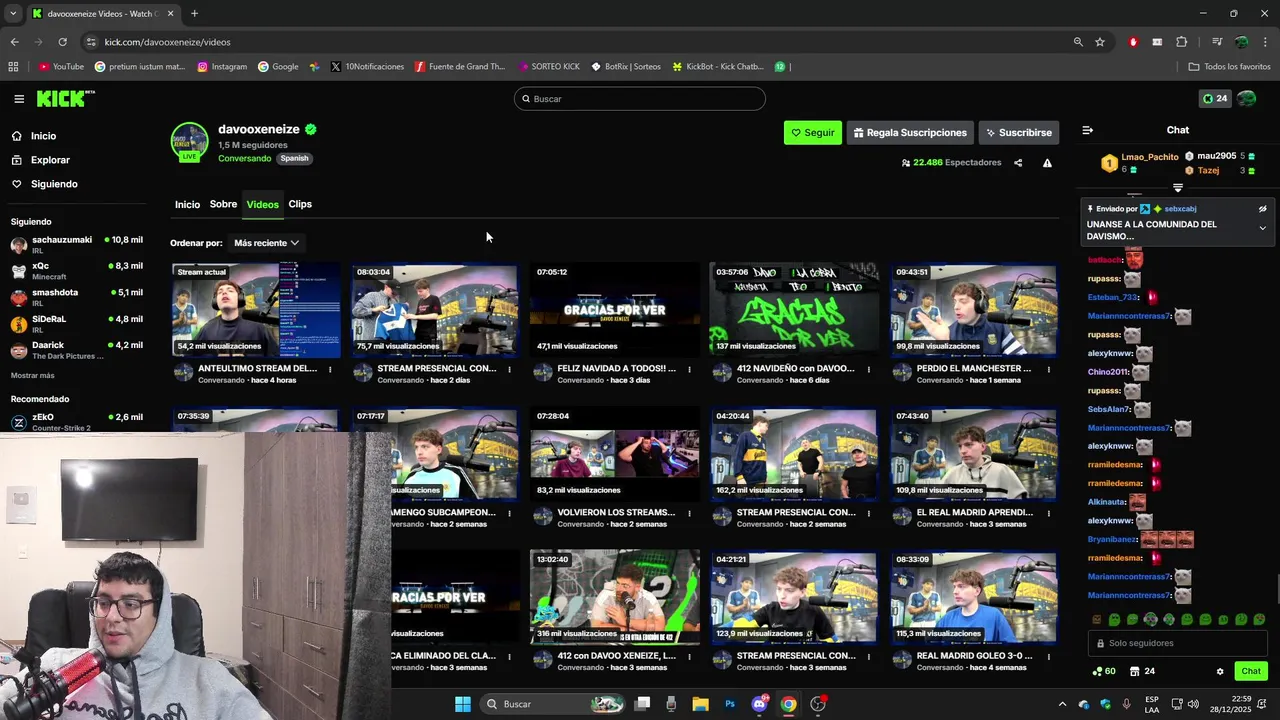Open Chrome extensions puzzle icon
Image resolution: width=1280 pixels, height=720 pixels.
tap(1182, 42)
